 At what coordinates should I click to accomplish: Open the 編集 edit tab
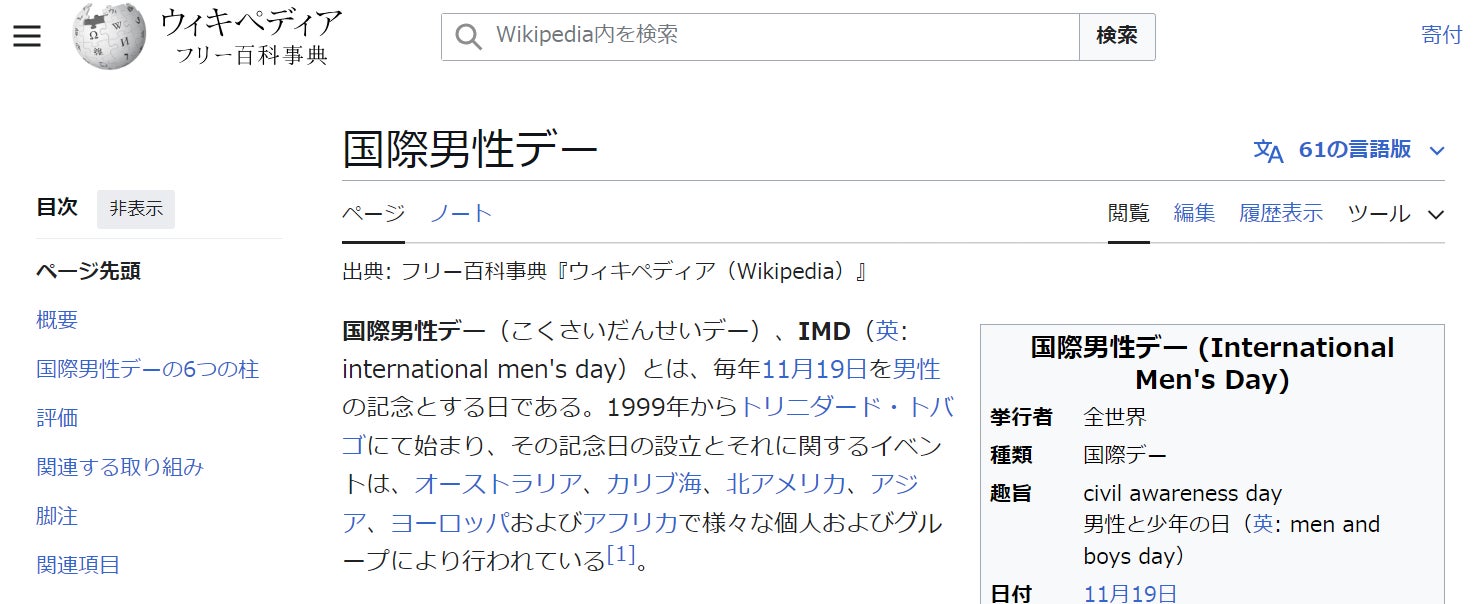(1194, 213)
